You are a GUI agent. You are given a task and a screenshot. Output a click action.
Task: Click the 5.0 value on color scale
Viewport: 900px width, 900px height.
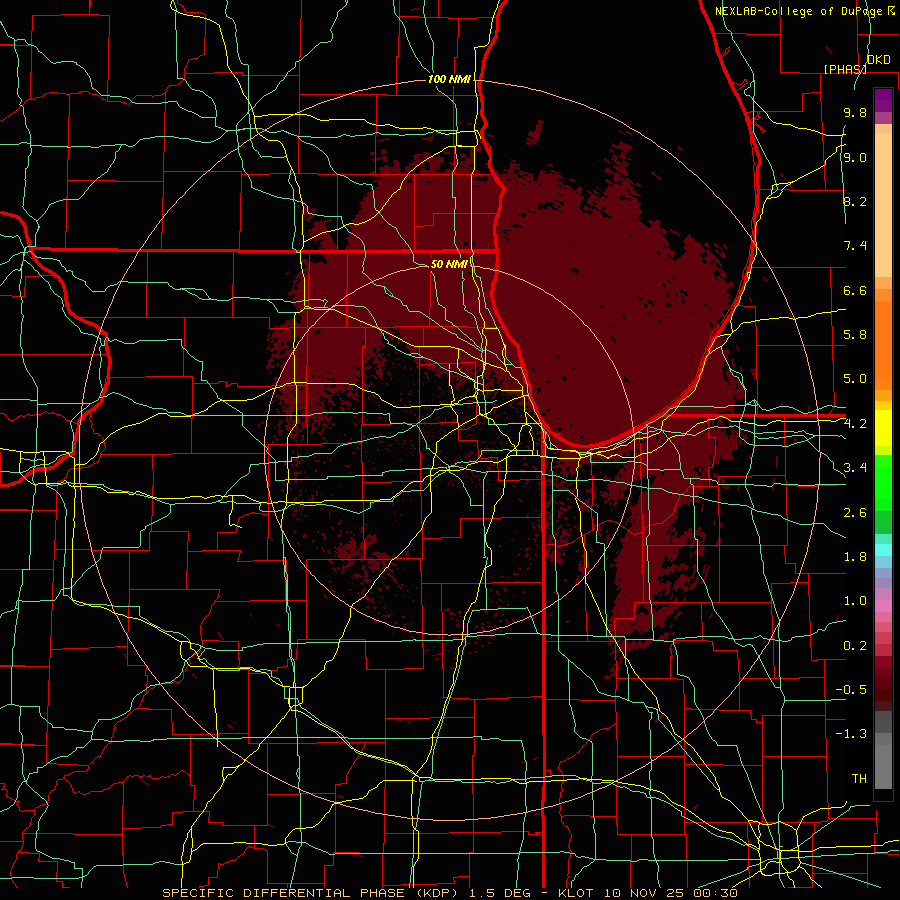[x=855, y=379]
